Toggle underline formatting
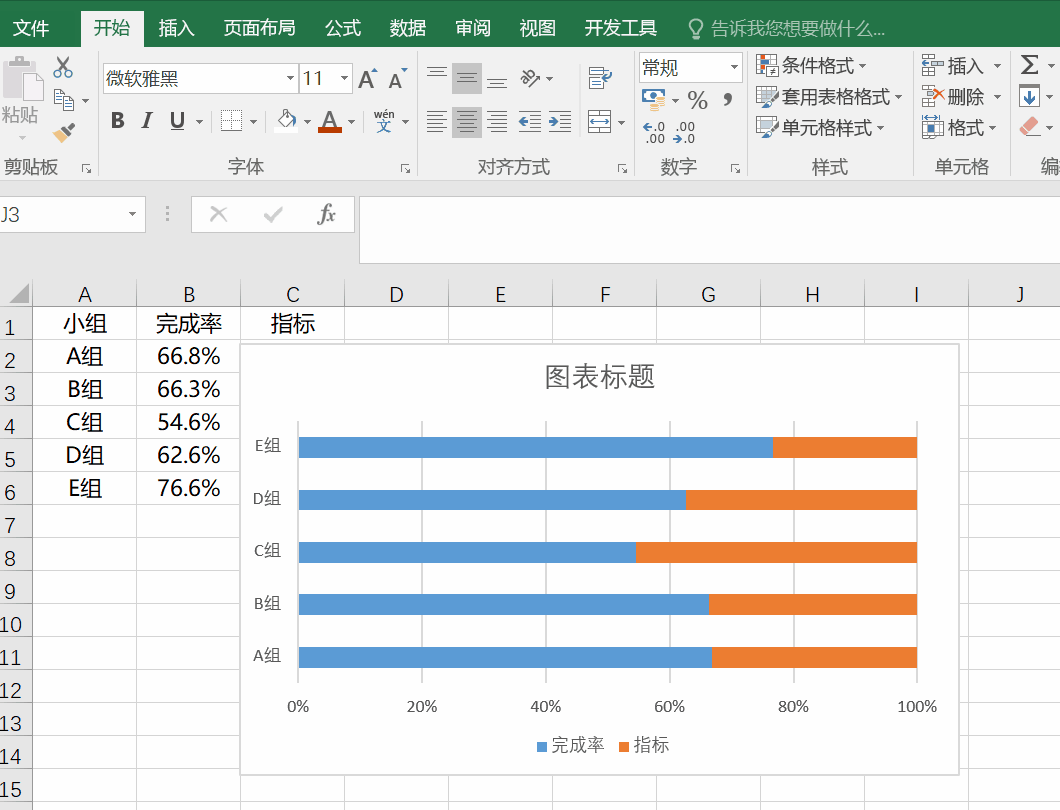 click(177, 121)
